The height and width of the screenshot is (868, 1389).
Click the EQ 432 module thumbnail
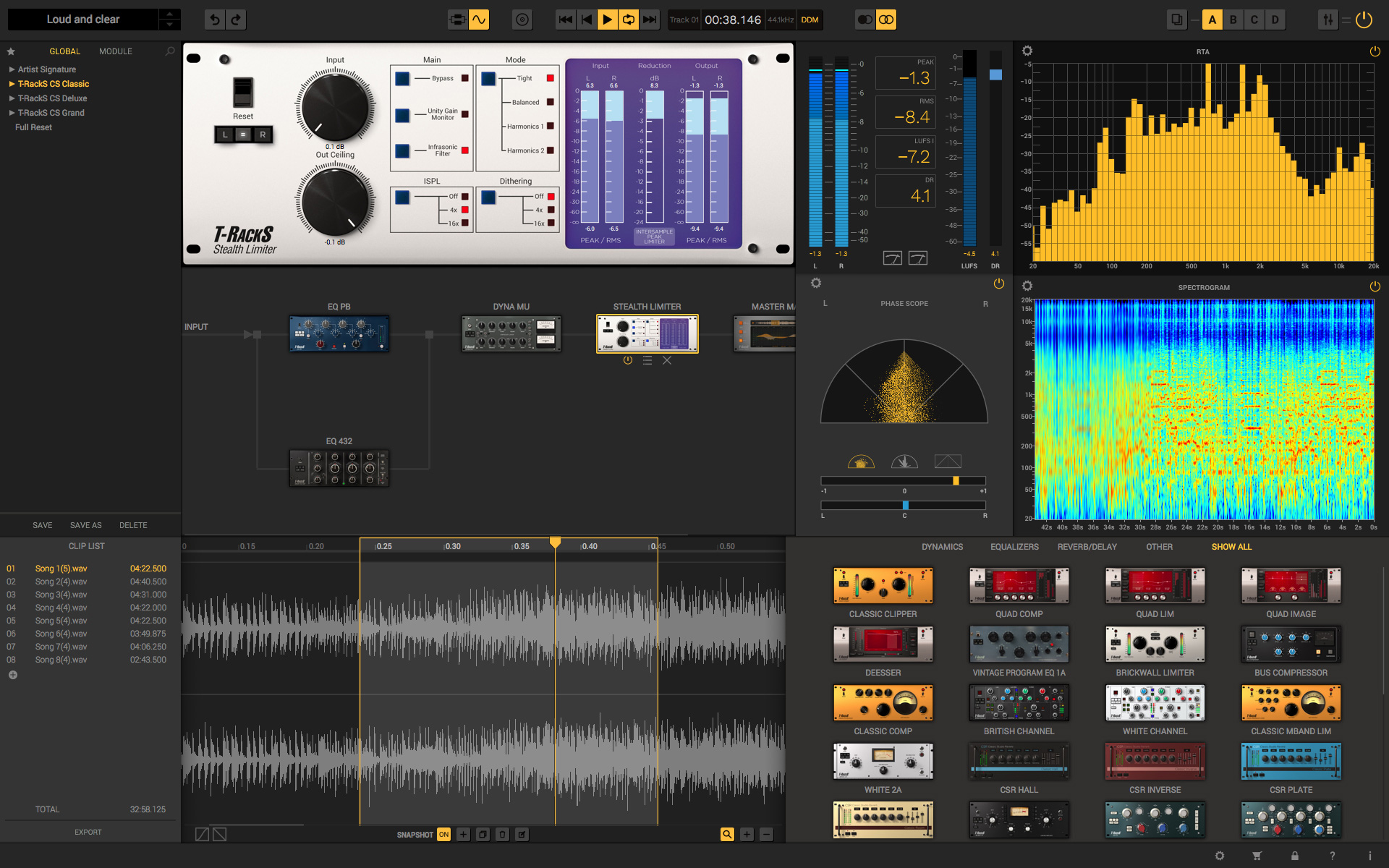click(x=339, y=467)
